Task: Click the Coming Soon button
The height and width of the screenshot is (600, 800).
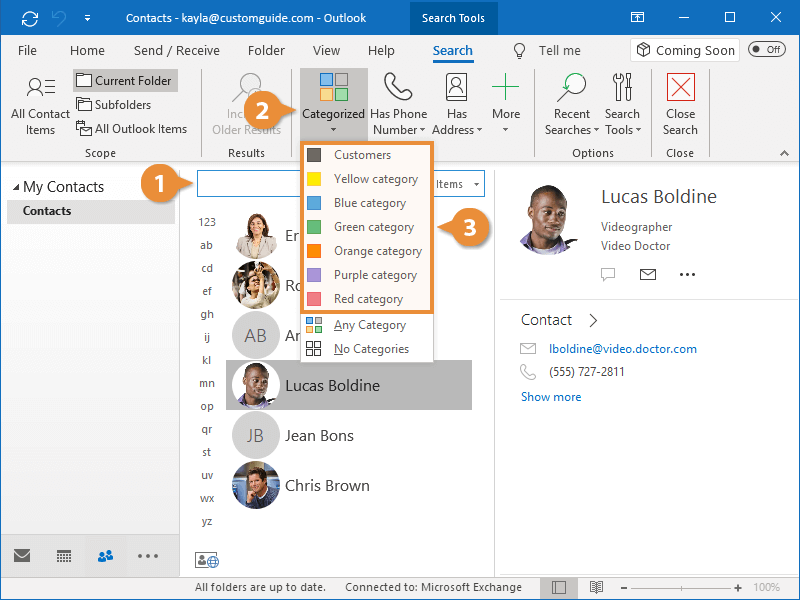Action: (x=685, y=50)
